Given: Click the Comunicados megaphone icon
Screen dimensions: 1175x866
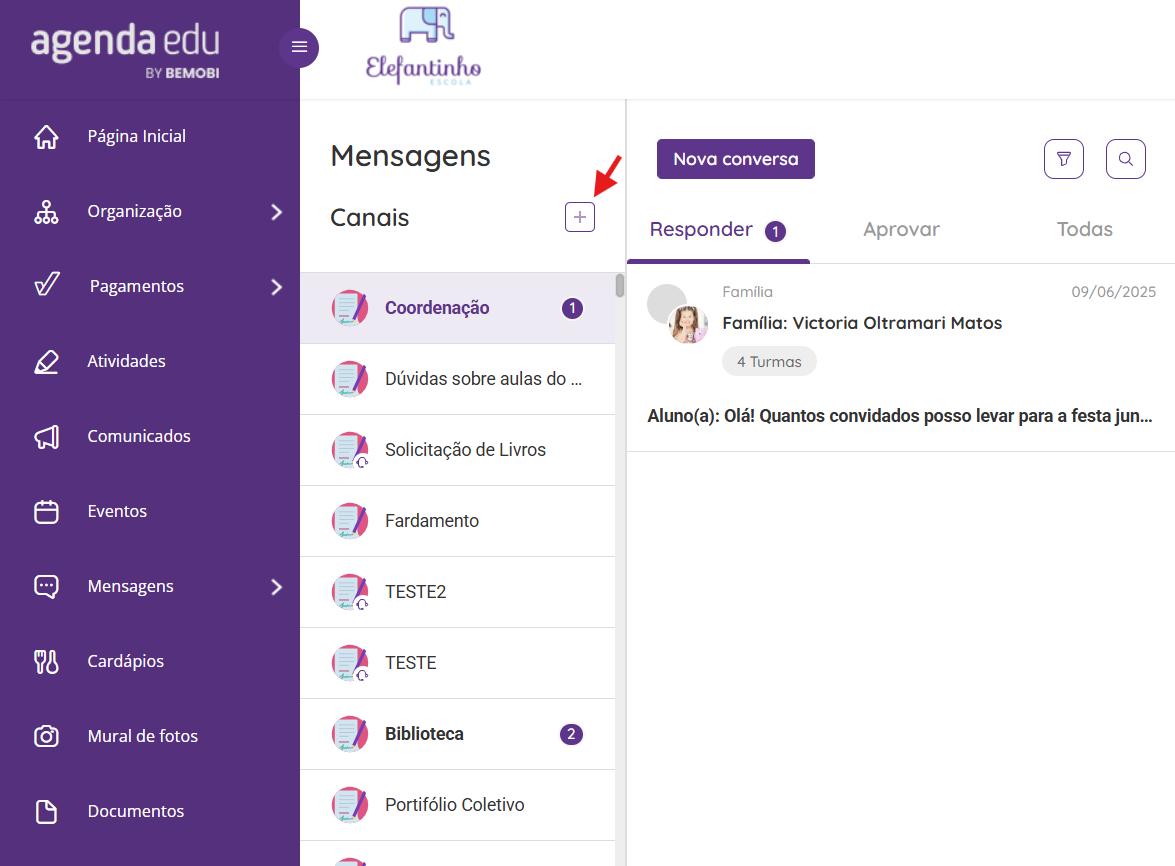Looking at the screenshot, I should 46,437.
